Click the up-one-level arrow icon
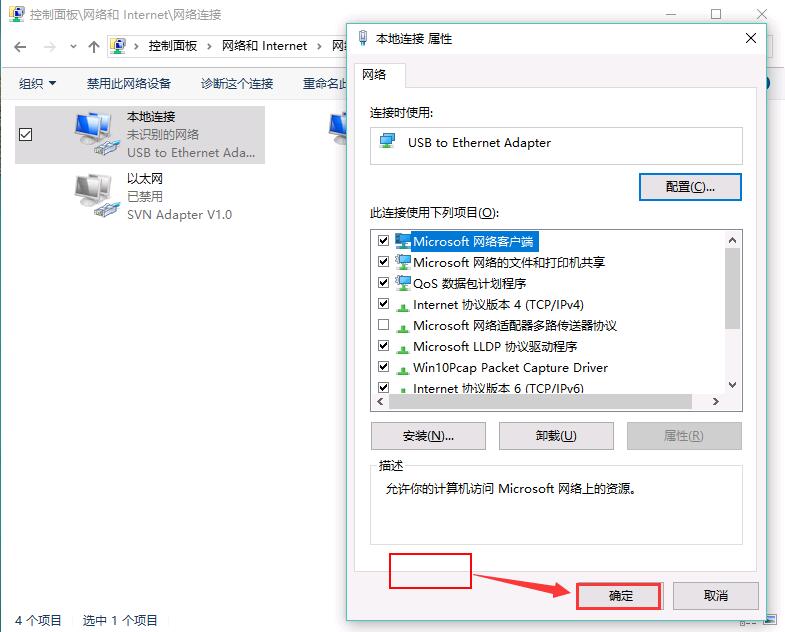 94,47
